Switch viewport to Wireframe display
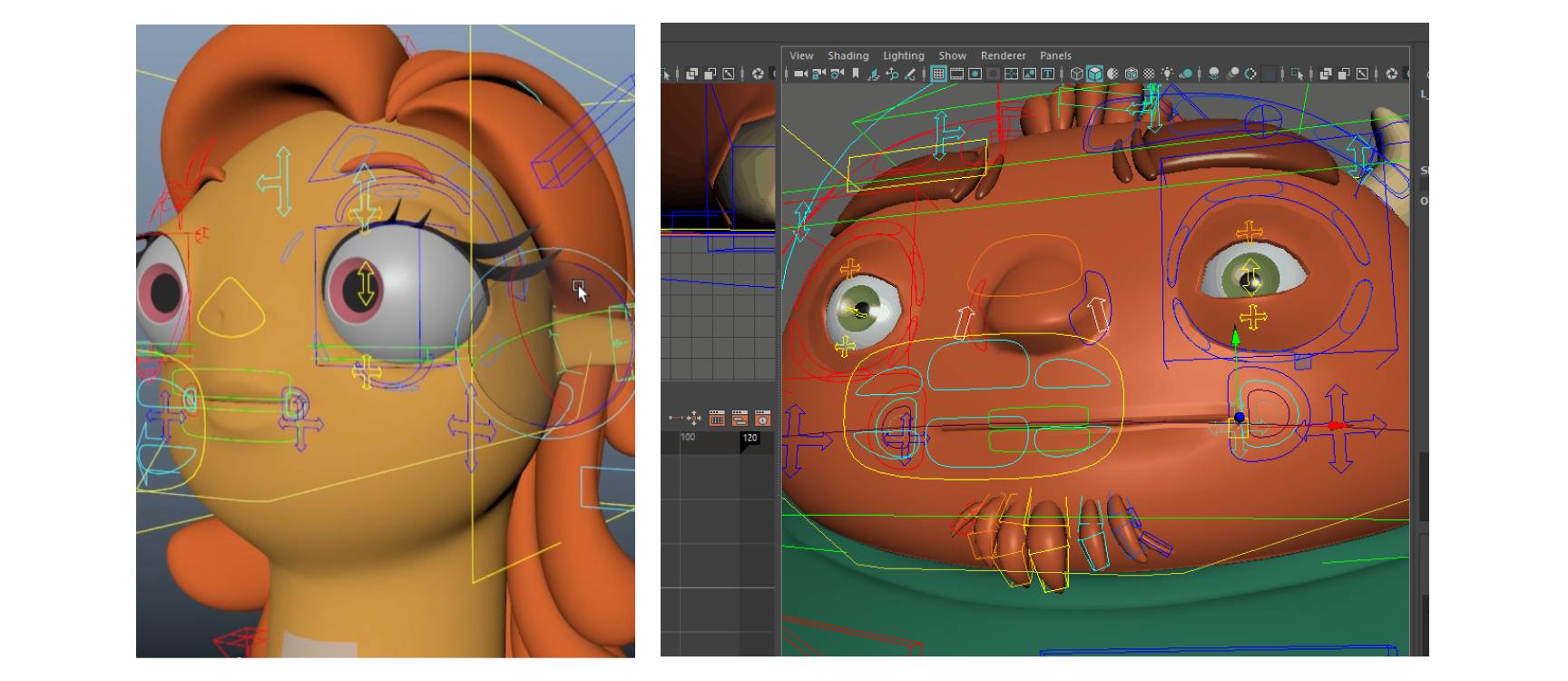The width and height of the screenshot is (1568, 681). click(1076, 74)
